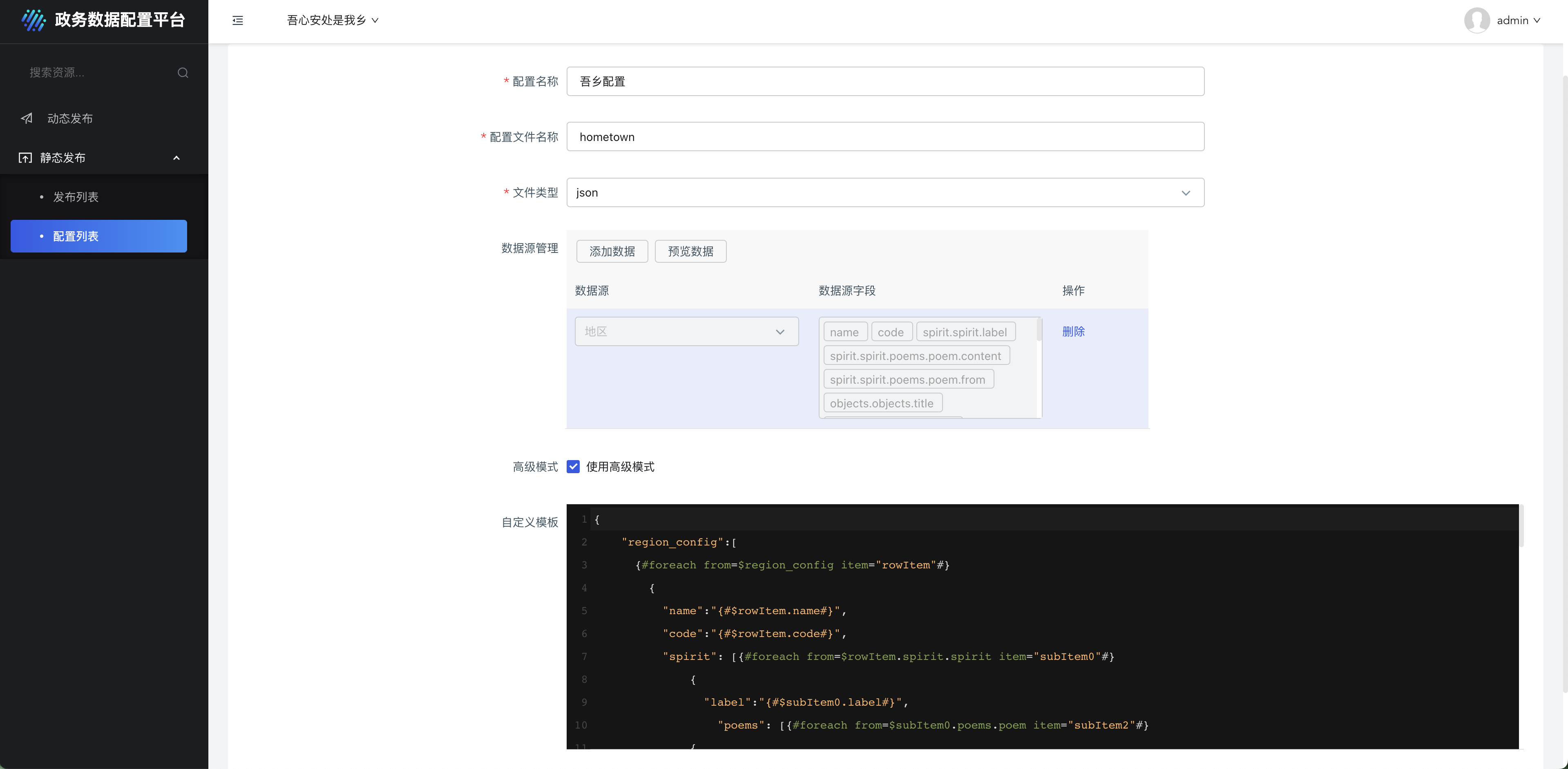Click the platform logo icon
1568x769 pixels.
coord(33,20)
